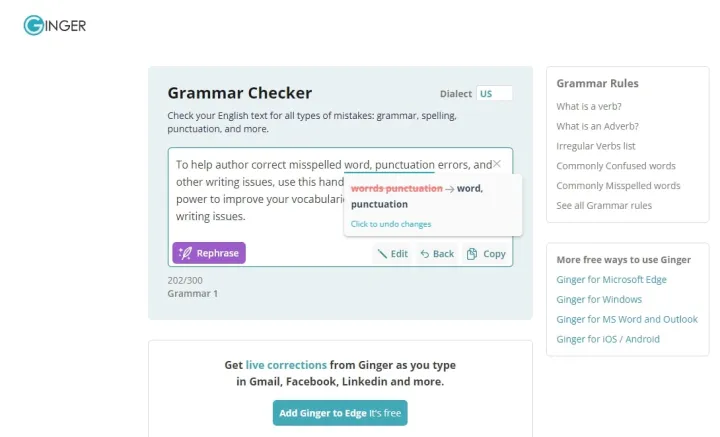Click the Back undo arrow icon

point(425,254)
